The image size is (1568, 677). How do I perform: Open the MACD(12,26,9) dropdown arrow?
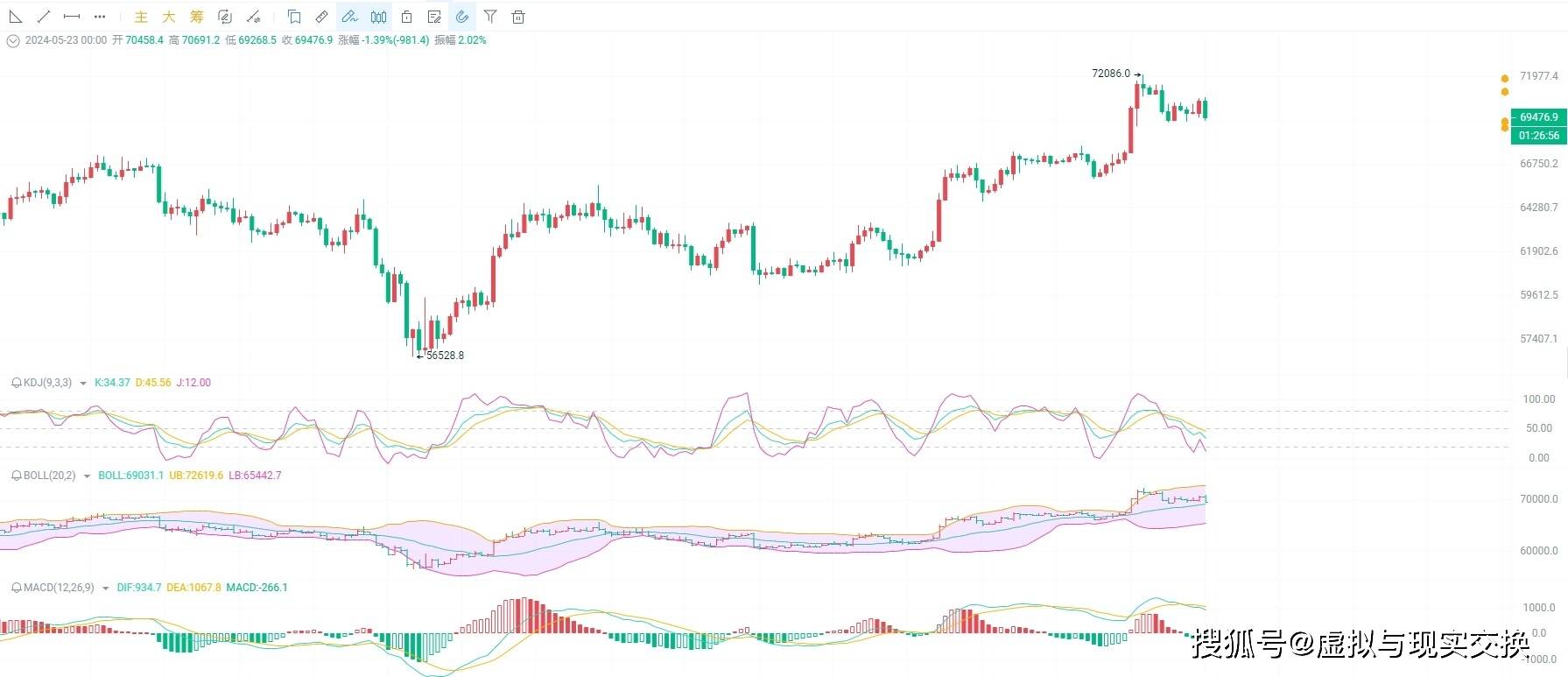tap(105, 589)
